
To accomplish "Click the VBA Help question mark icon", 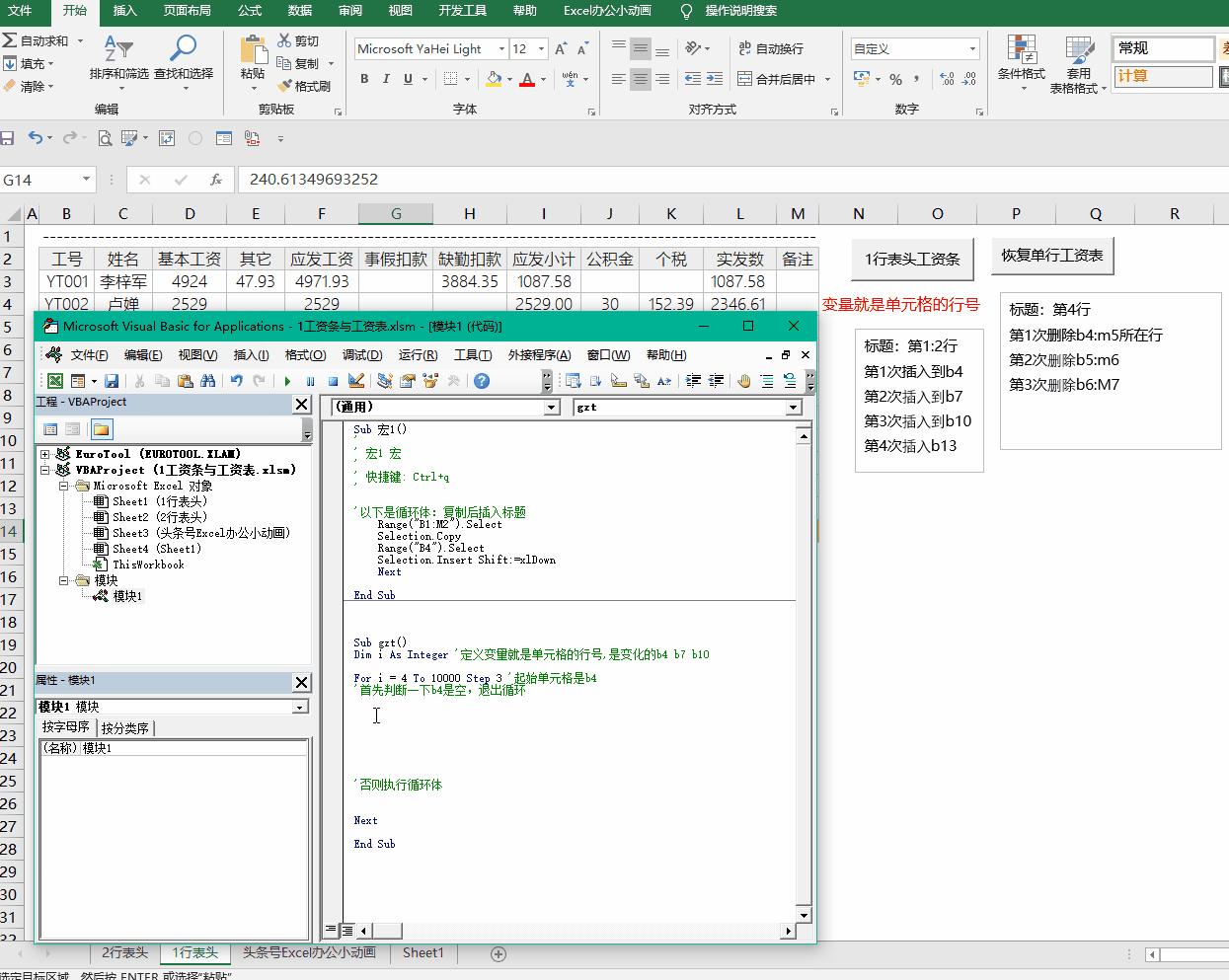I will (x=482, y=380).
